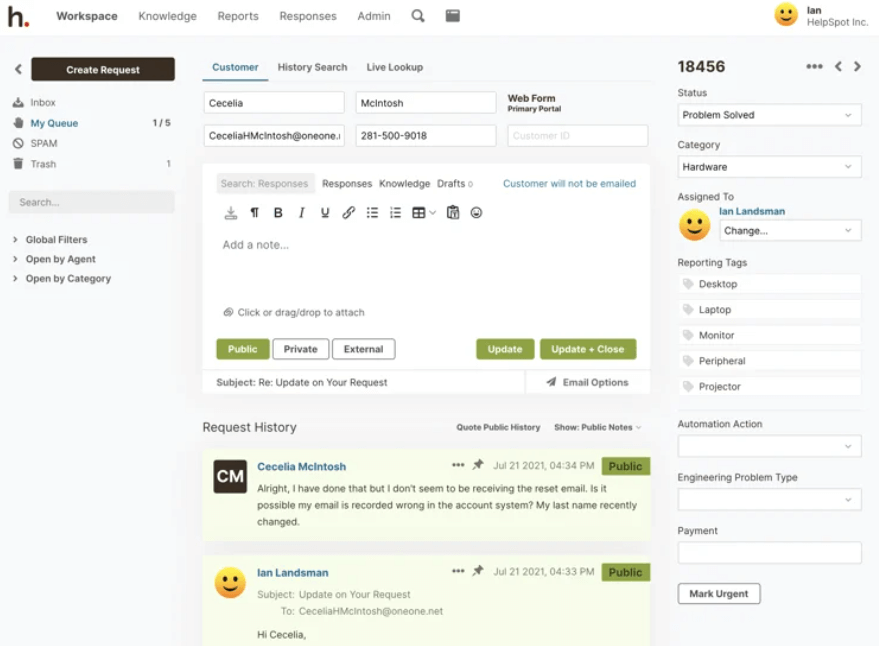Open the emoji picker
Viewport: 879px width, 646px height.
click(x=476, y=213)
